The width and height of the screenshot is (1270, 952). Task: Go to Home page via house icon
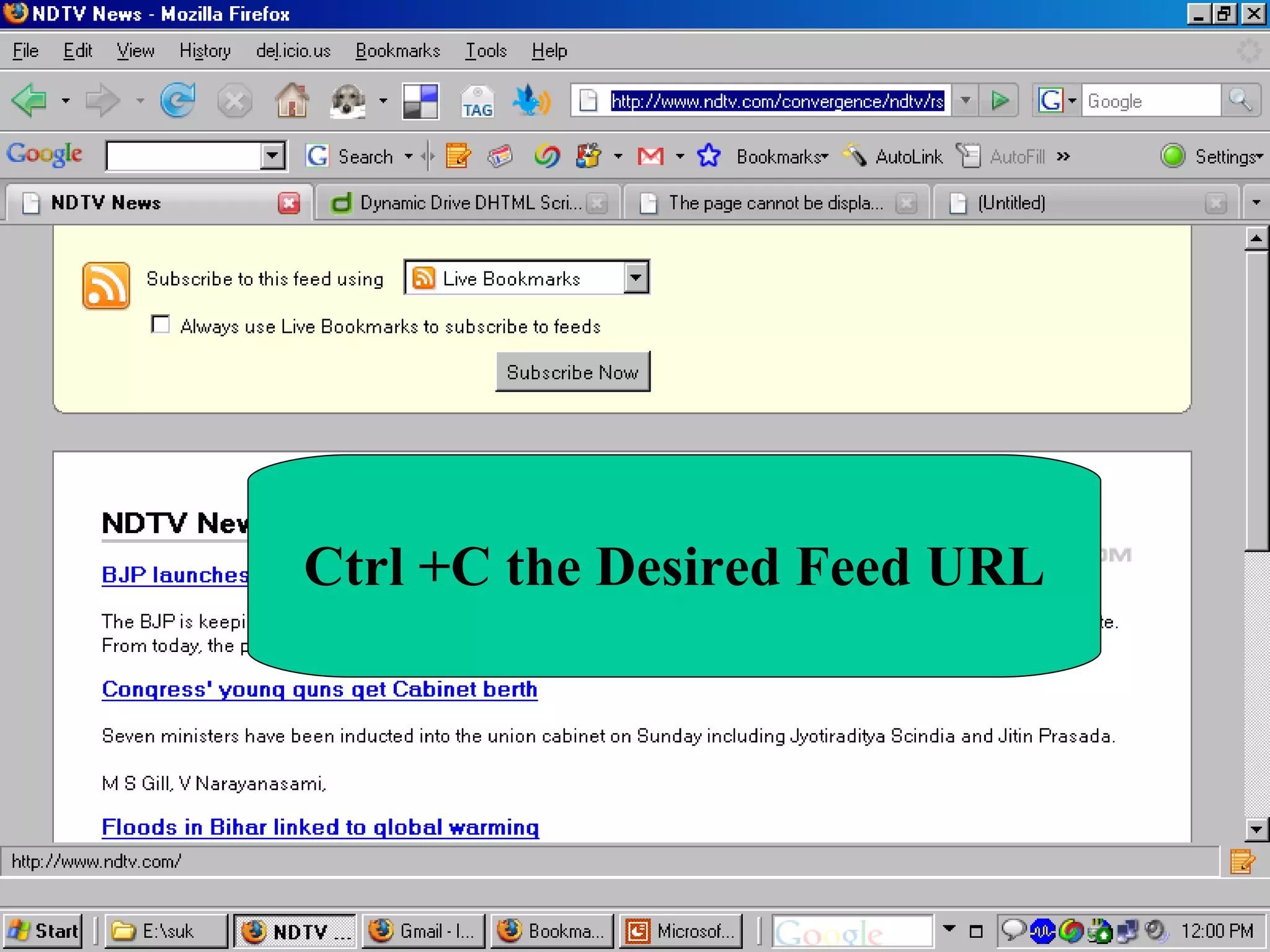291,100
